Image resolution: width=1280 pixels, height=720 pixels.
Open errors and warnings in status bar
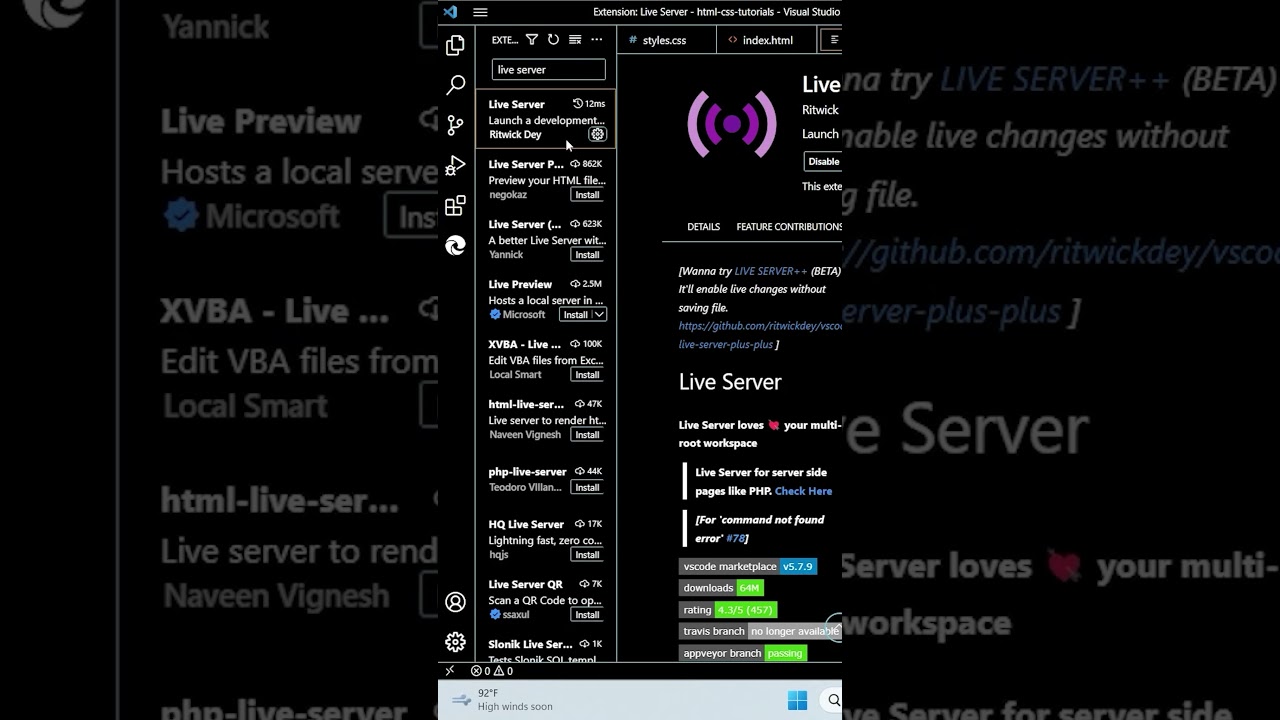(492, 671)
